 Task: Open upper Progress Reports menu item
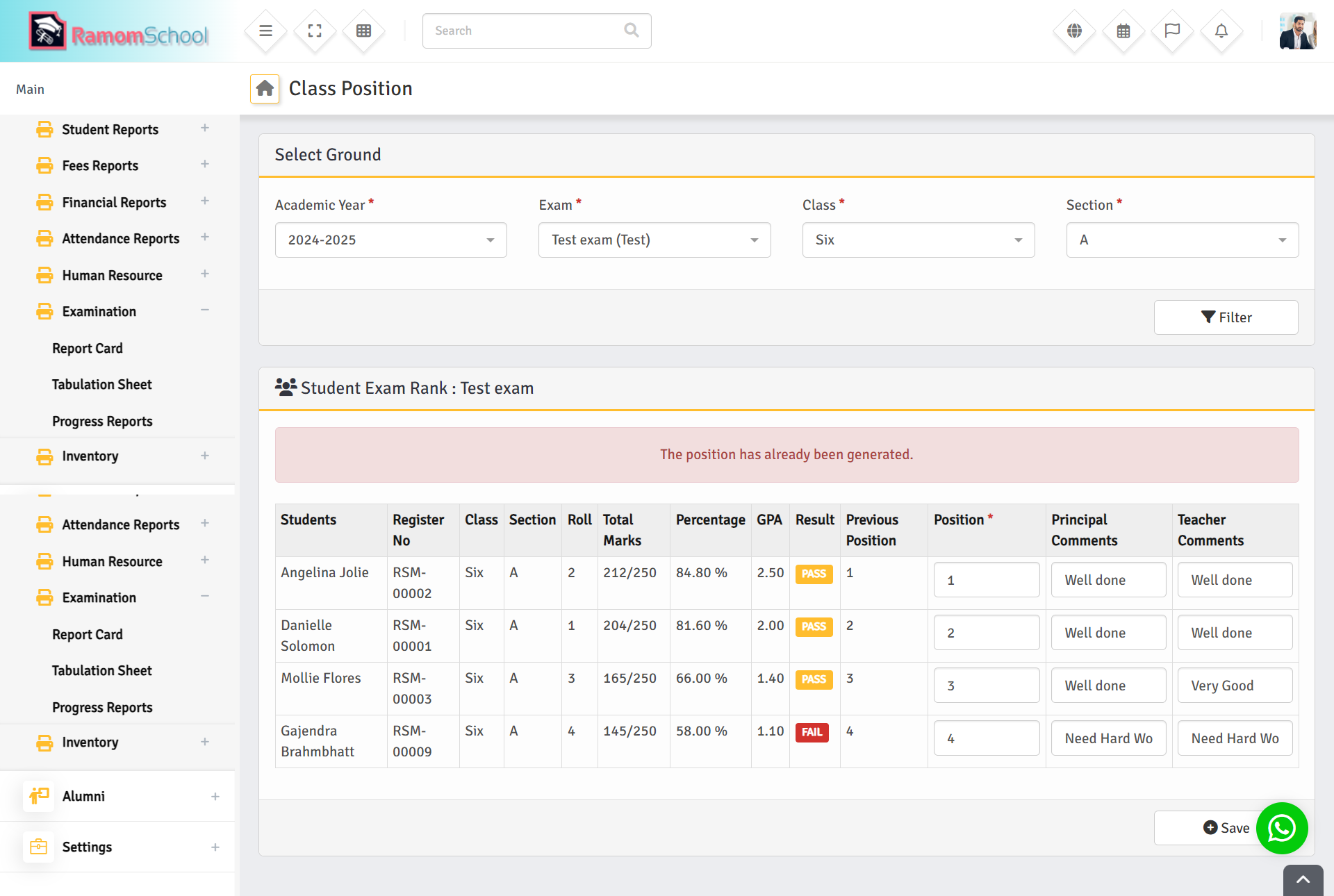coord(102,421)
